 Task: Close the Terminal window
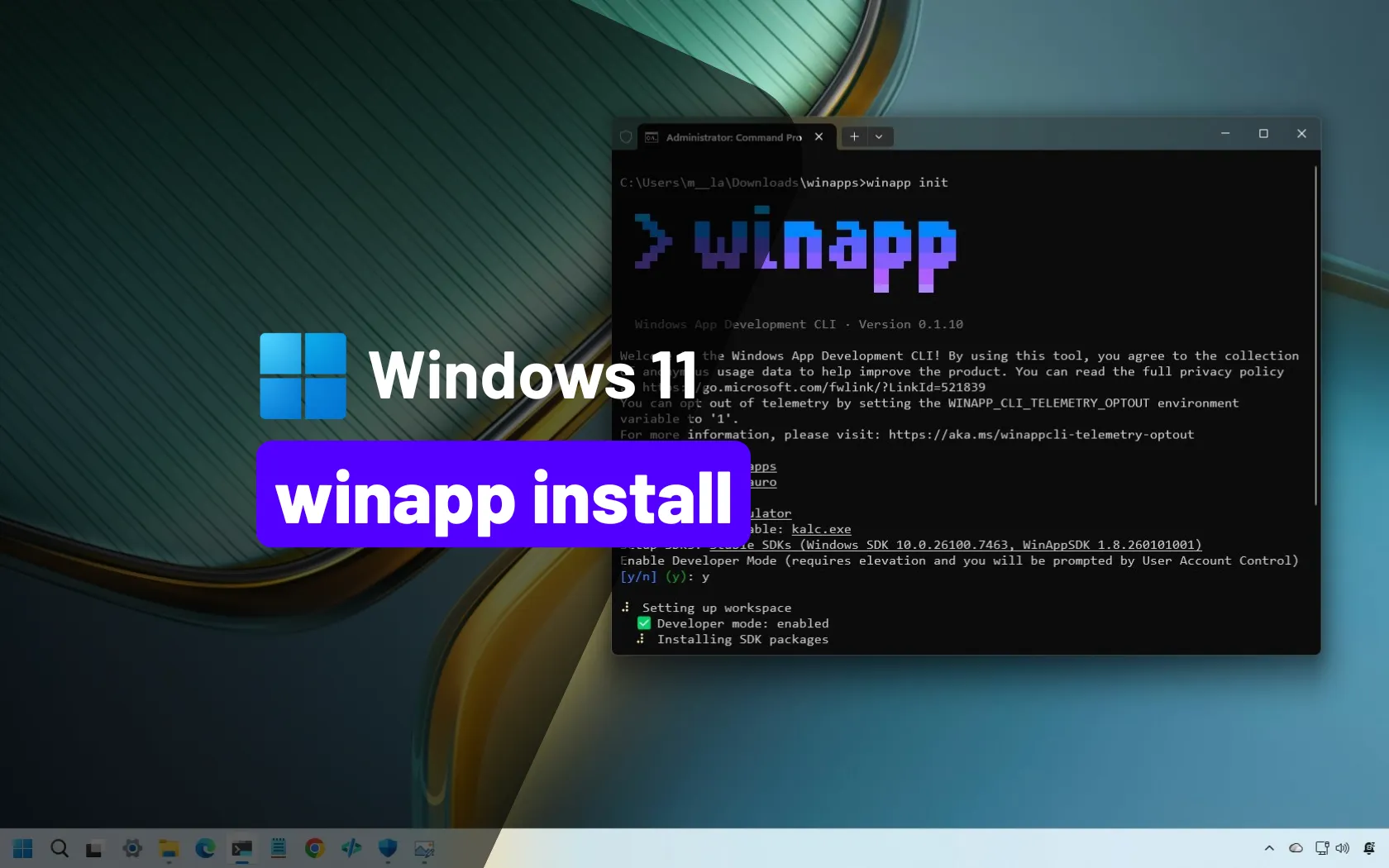pos(1301,134)
